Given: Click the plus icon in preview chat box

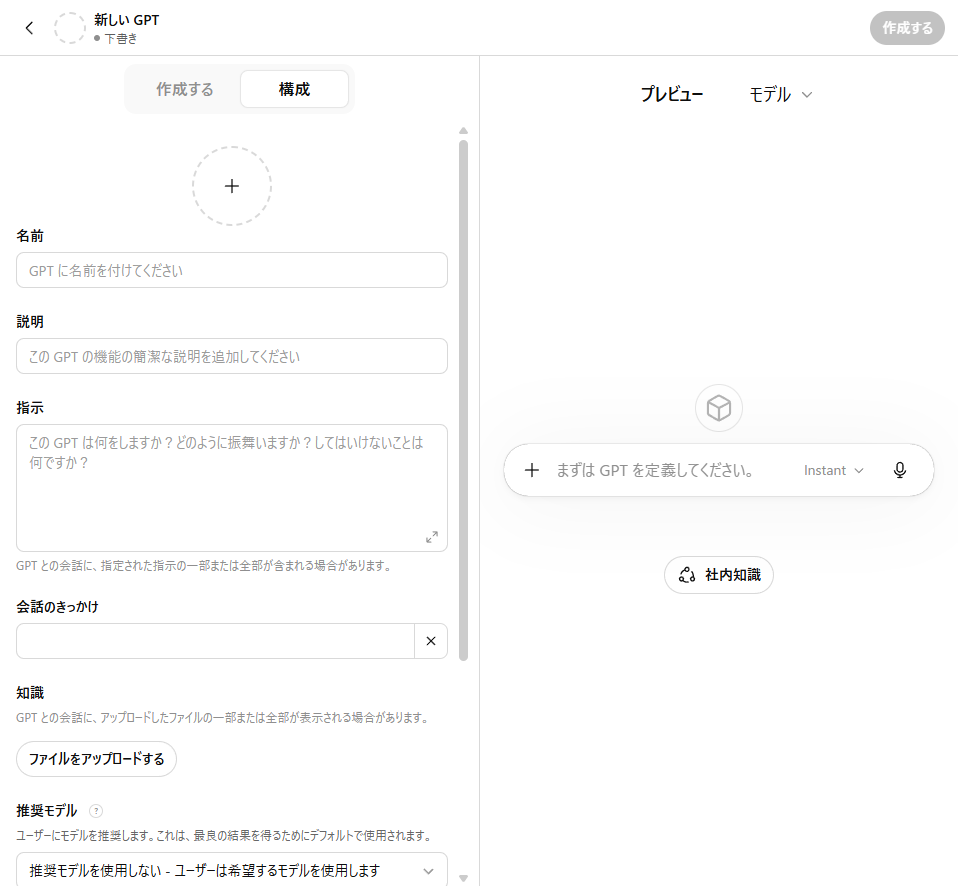Looking at the screenshot, I should tap(532, 470).
